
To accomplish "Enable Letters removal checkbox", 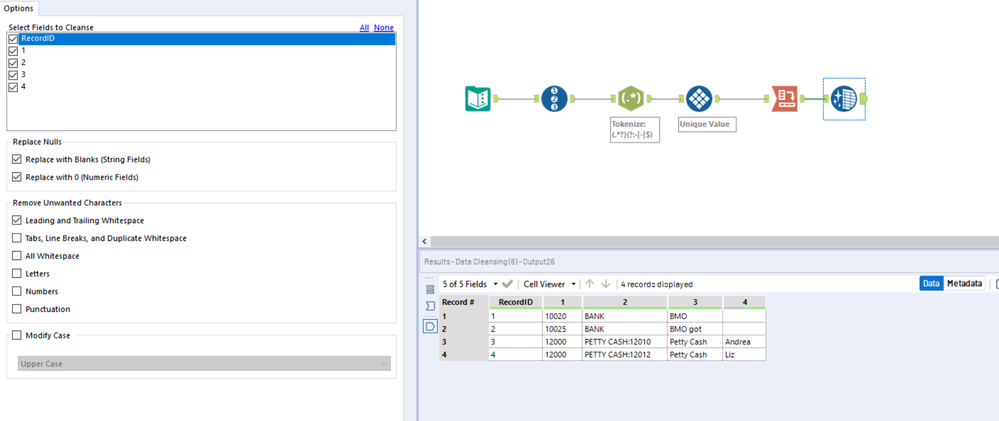I will point(17,274).
